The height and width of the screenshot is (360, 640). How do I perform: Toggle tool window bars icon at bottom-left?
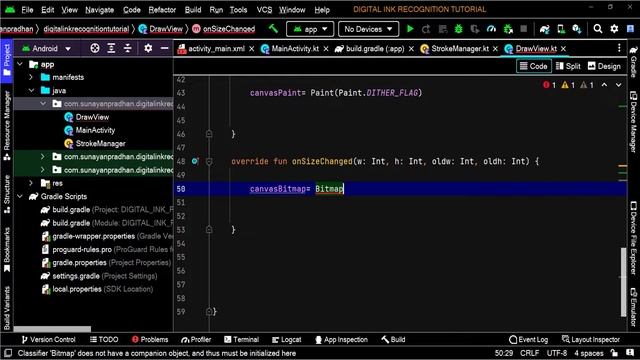click(8, 353)
